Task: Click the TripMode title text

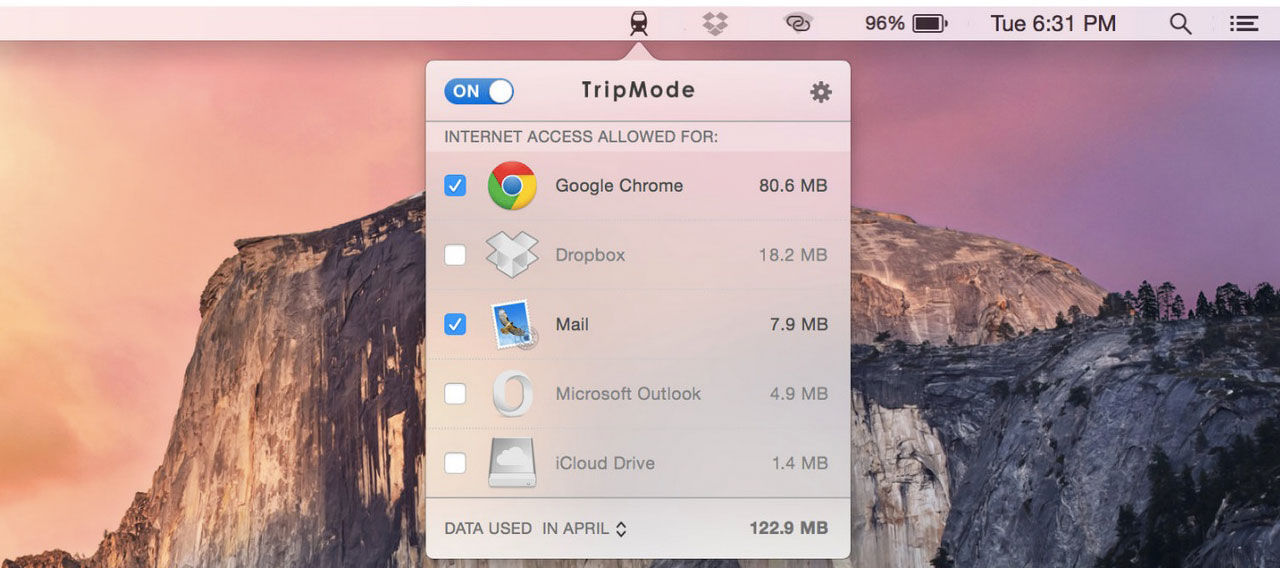Action: [x=638, y=90]
